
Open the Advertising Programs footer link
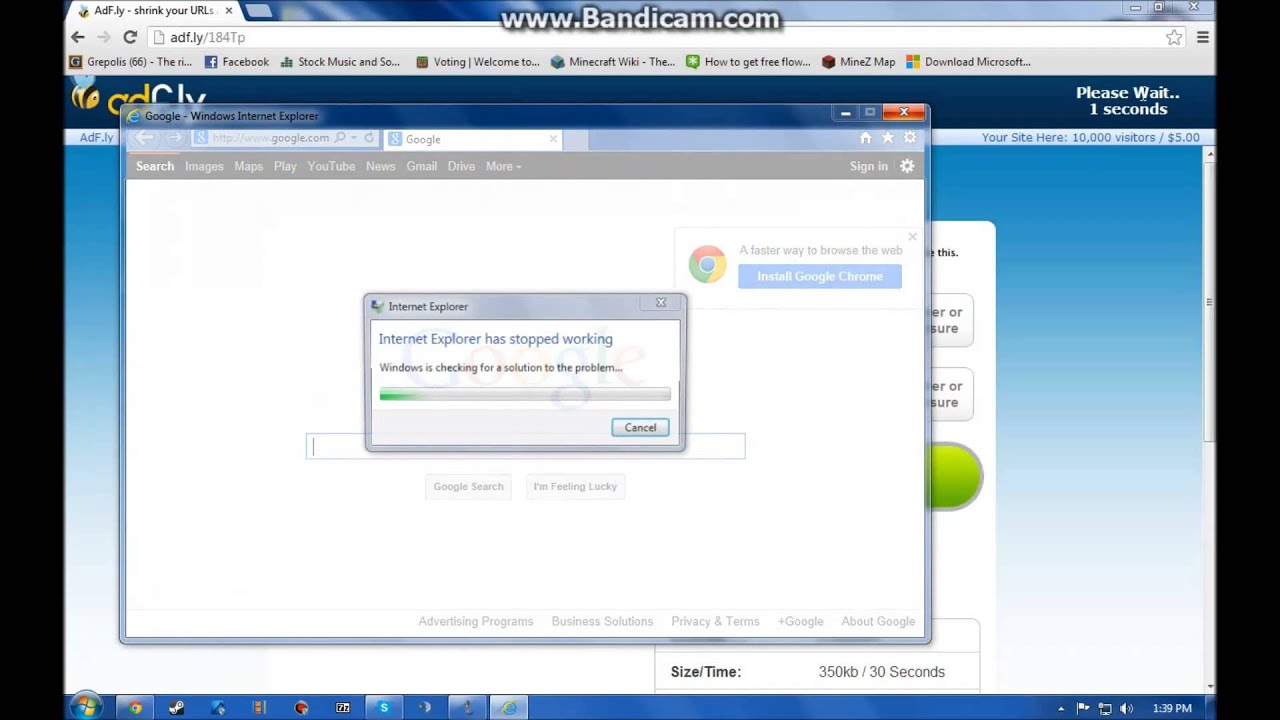tap(476, 621)
